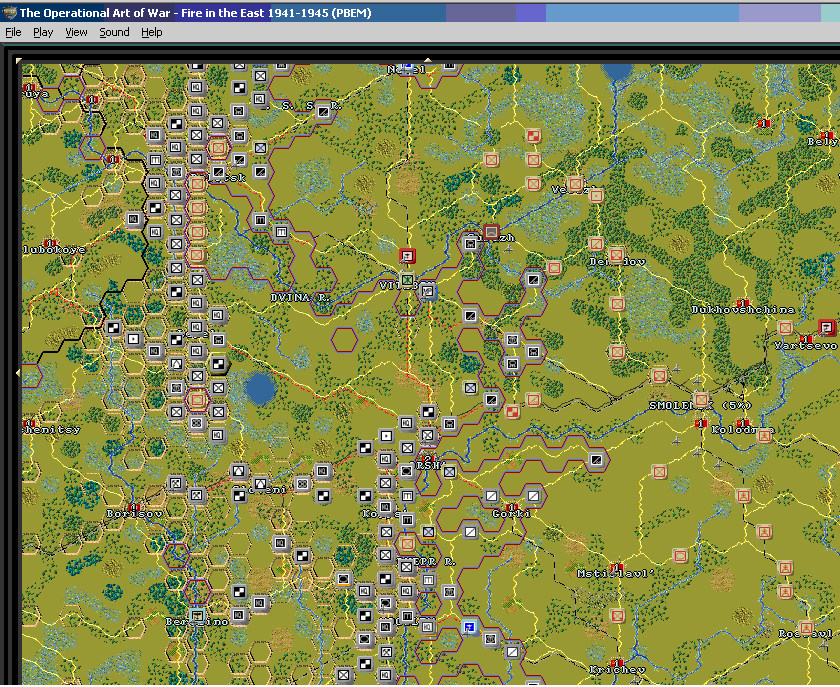Viewport: 840px width, 687px height.
Task: Select the gray motorized counter at eastern salient tip
Action: (596, 459)
